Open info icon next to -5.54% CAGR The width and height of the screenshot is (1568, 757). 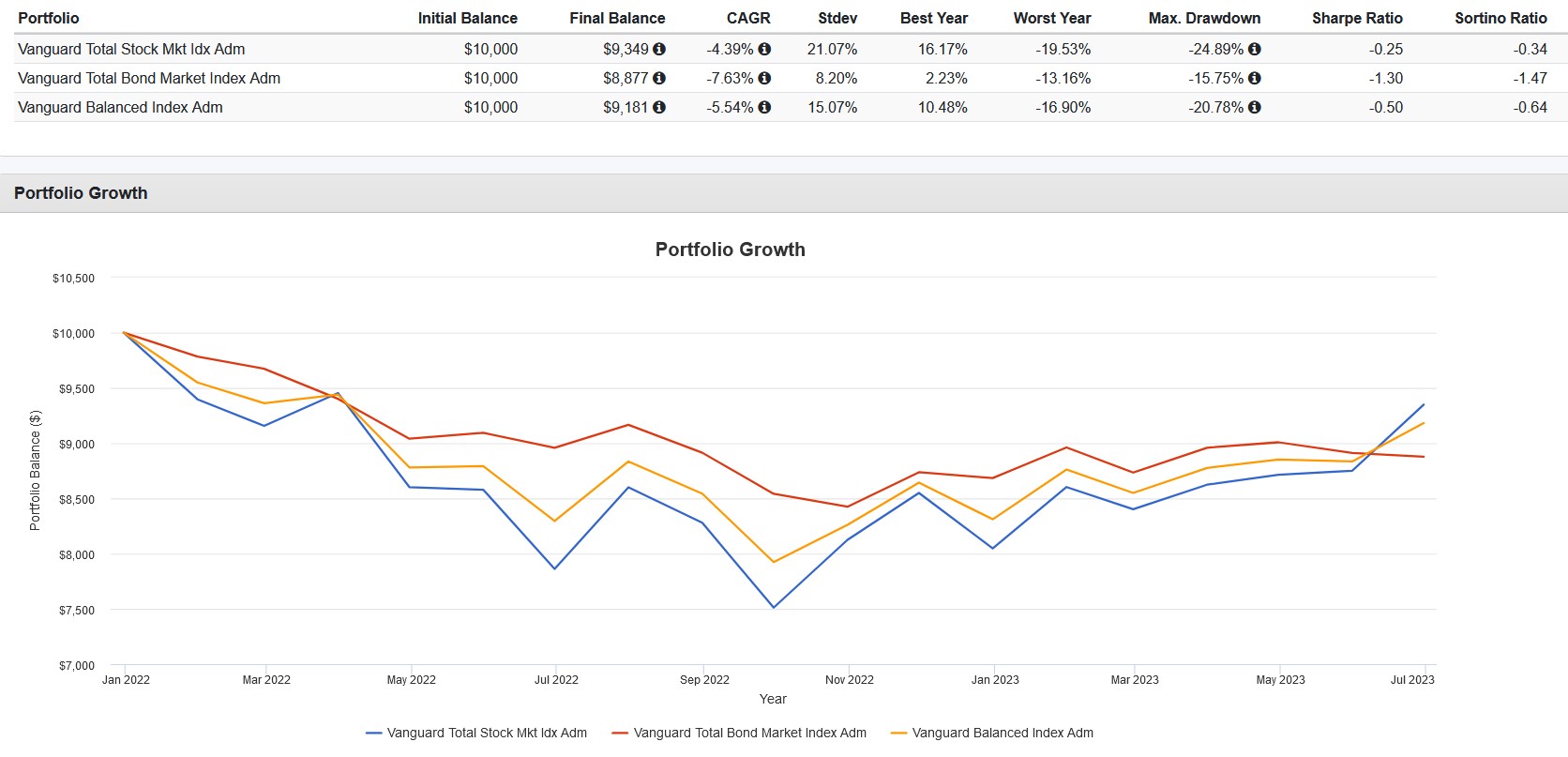(x=764, y=107)
